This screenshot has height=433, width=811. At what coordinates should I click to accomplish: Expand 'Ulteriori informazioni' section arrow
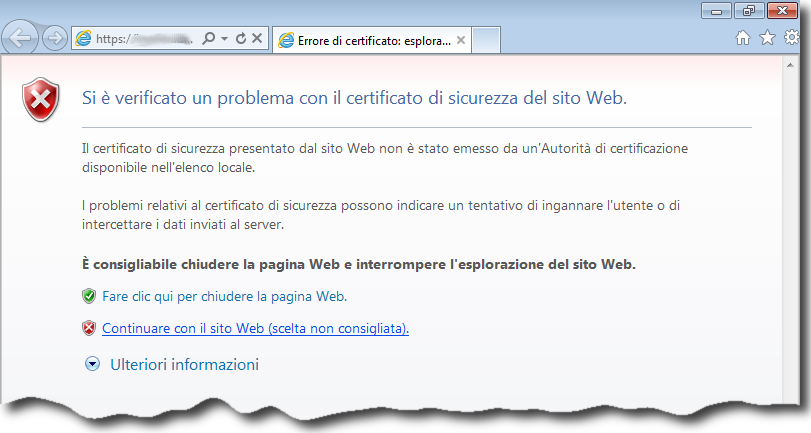93,365
